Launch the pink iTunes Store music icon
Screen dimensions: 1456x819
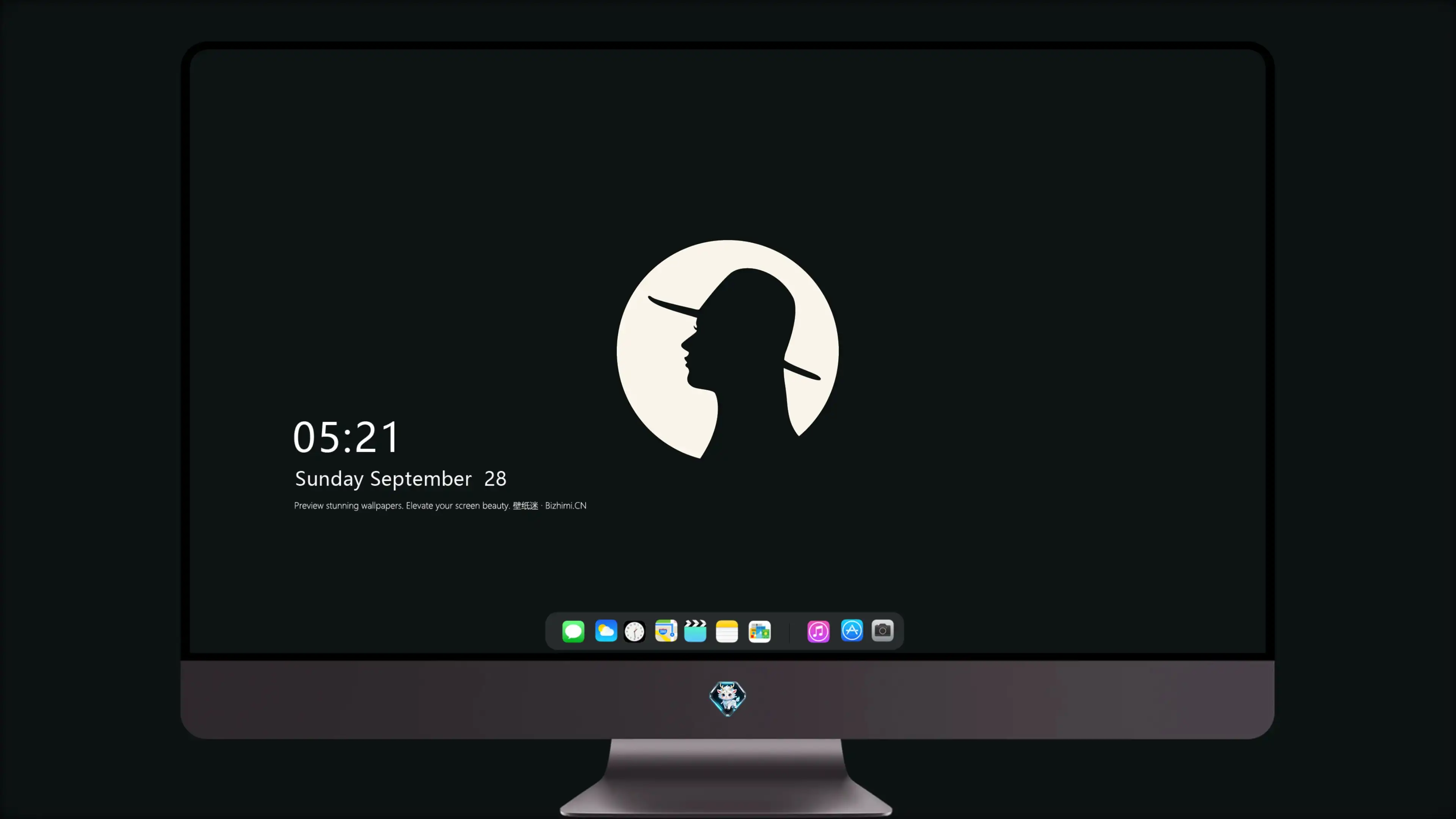(x=819, y=631)
